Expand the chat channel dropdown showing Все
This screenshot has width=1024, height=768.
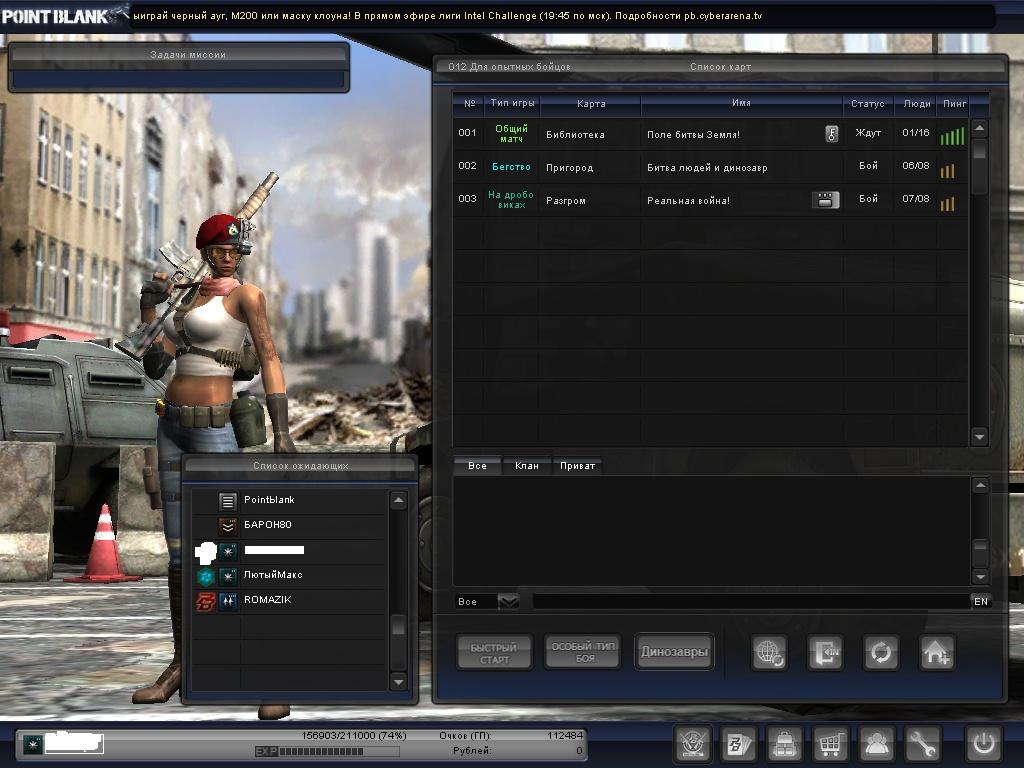[508, 602]
